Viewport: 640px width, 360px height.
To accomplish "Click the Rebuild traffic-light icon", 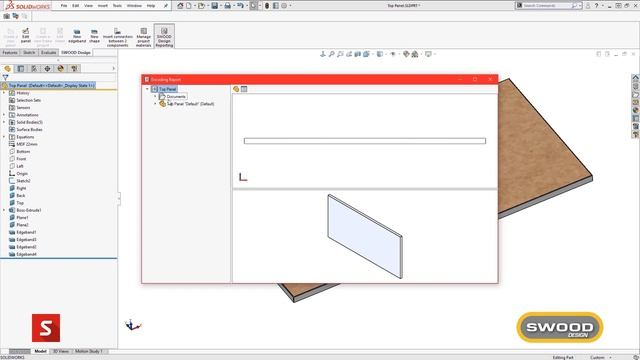I will (x=267, y=6).
